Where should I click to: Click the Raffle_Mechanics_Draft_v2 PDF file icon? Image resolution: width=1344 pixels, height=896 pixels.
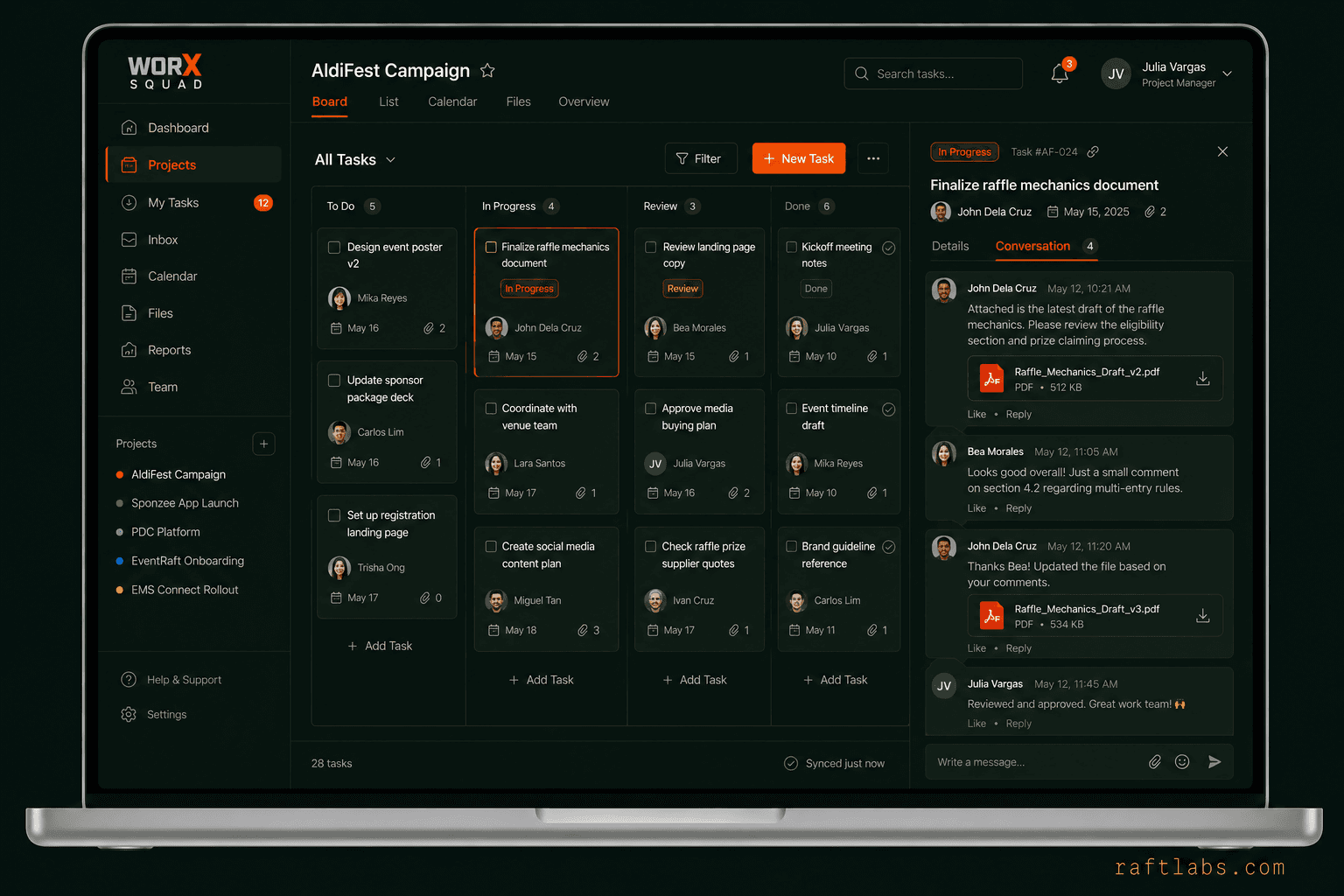click(x=991, y=378)
